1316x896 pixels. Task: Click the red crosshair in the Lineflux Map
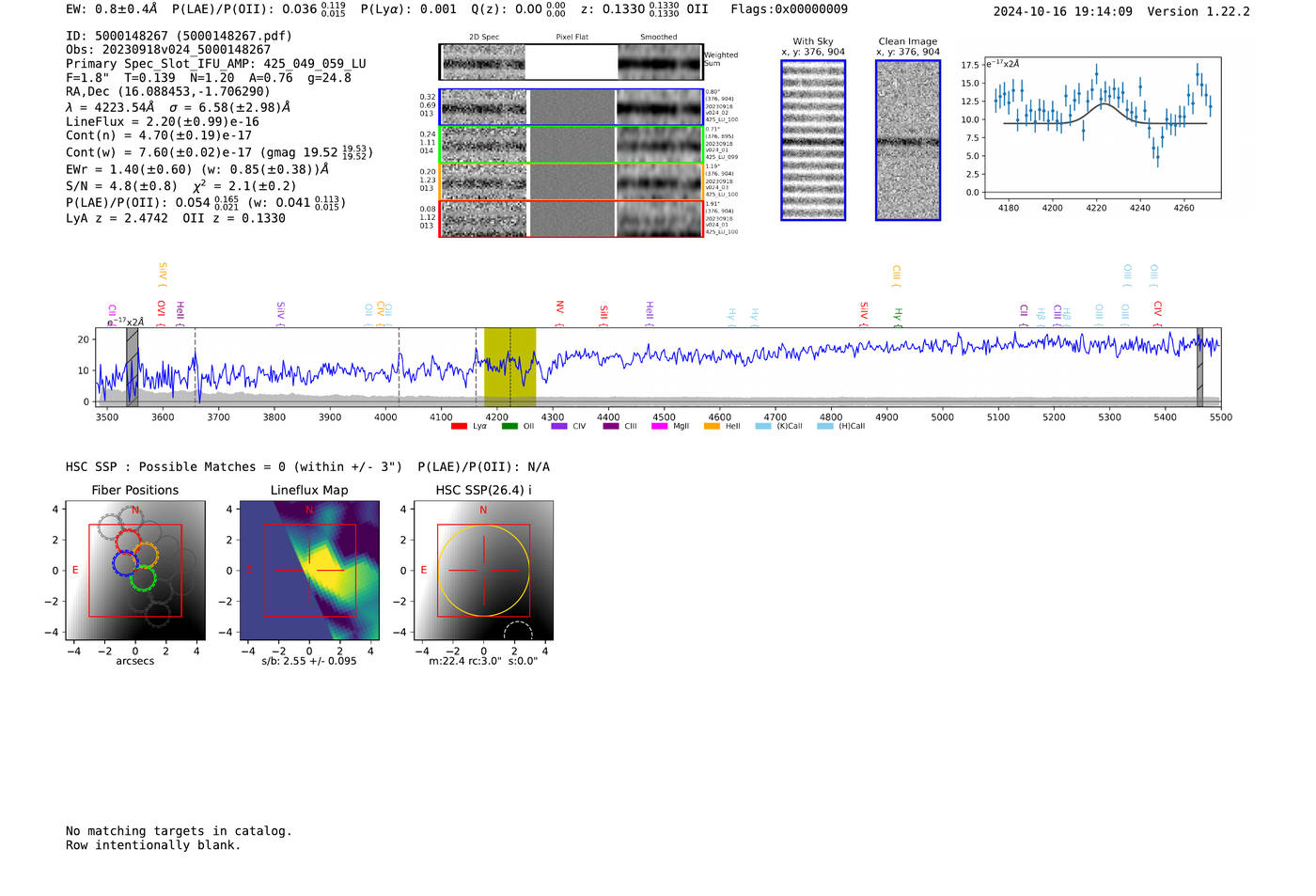coord(309,571)
